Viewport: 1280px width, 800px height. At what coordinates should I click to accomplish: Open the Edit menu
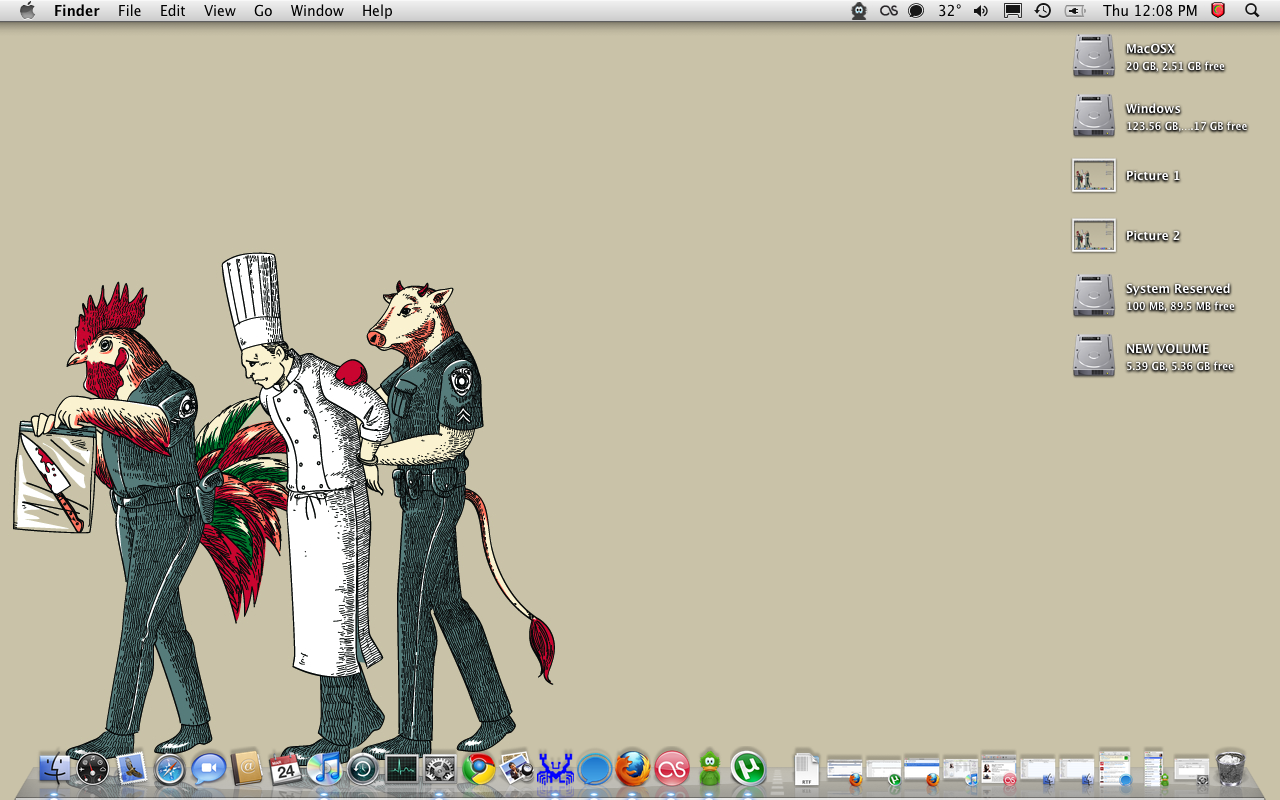[x=173, y=10]
